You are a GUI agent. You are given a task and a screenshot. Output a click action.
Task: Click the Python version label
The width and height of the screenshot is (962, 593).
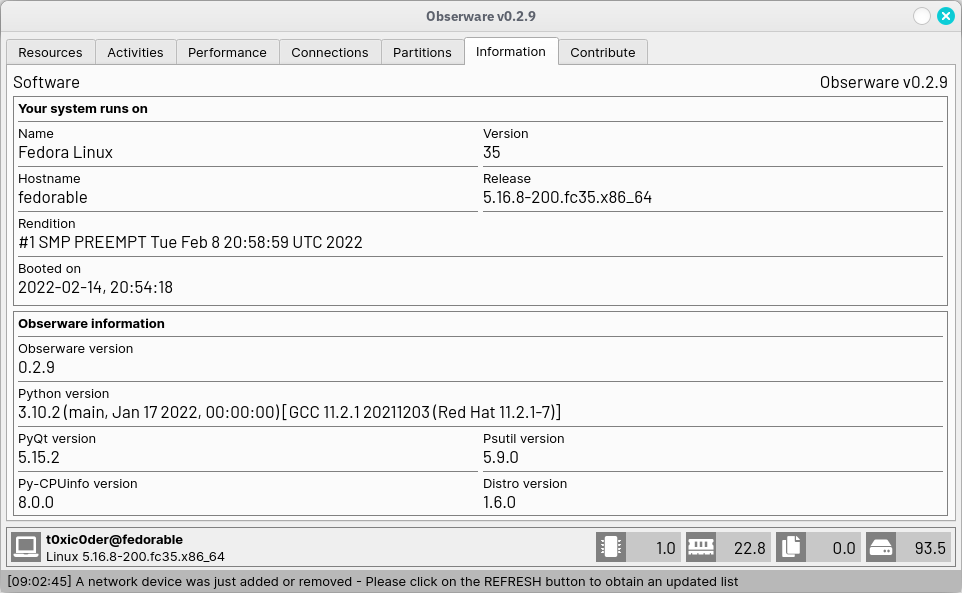[64, 394]
